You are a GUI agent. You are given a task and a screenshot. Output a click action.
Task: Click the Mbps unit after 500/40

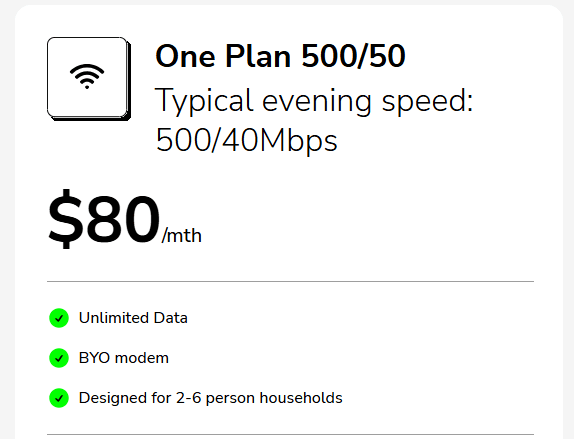coord(298,141)
